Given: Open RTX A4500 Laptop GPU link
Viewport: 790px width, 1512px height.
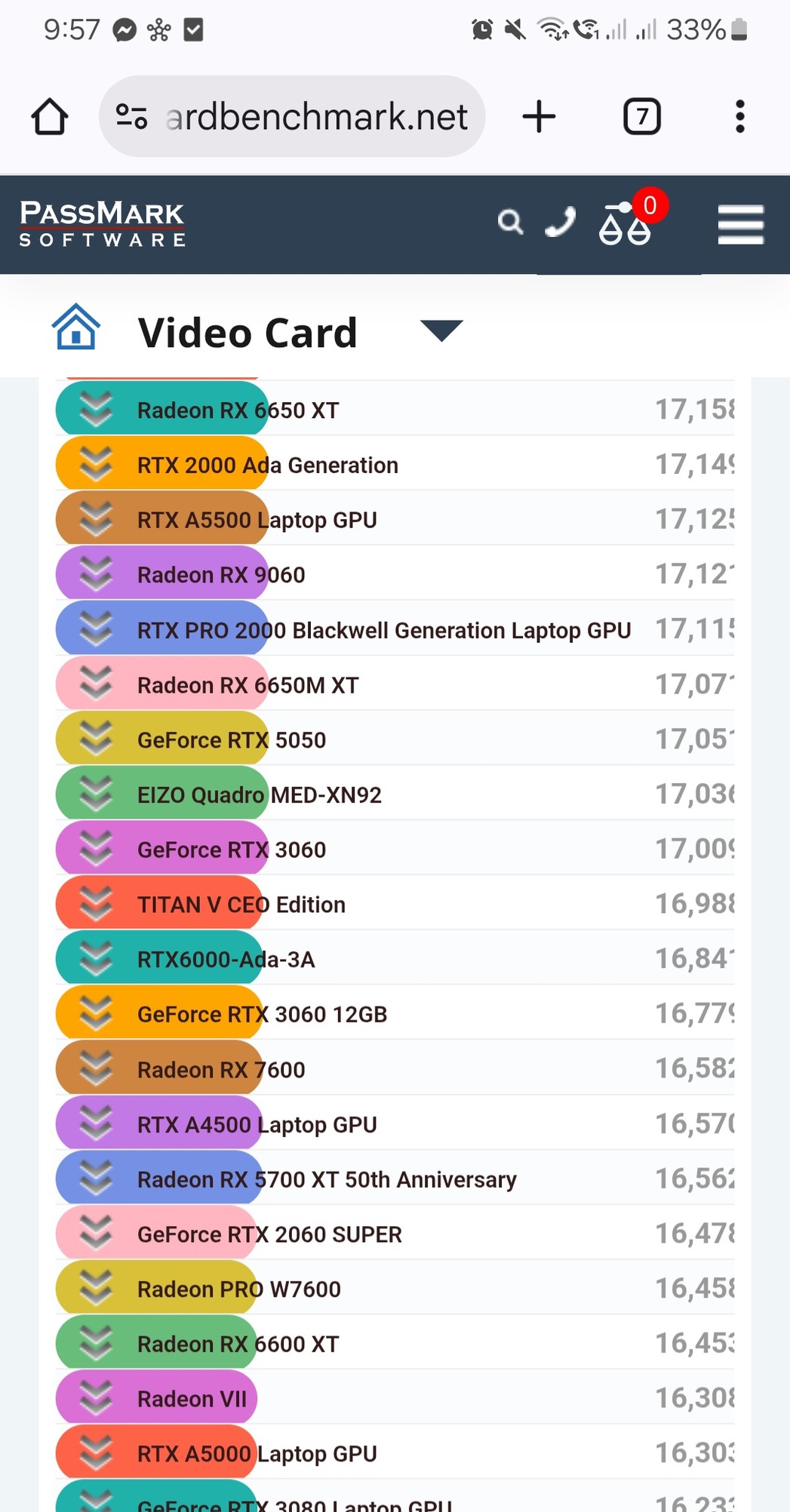Looking at the screenshot, I should point(257,1124).
